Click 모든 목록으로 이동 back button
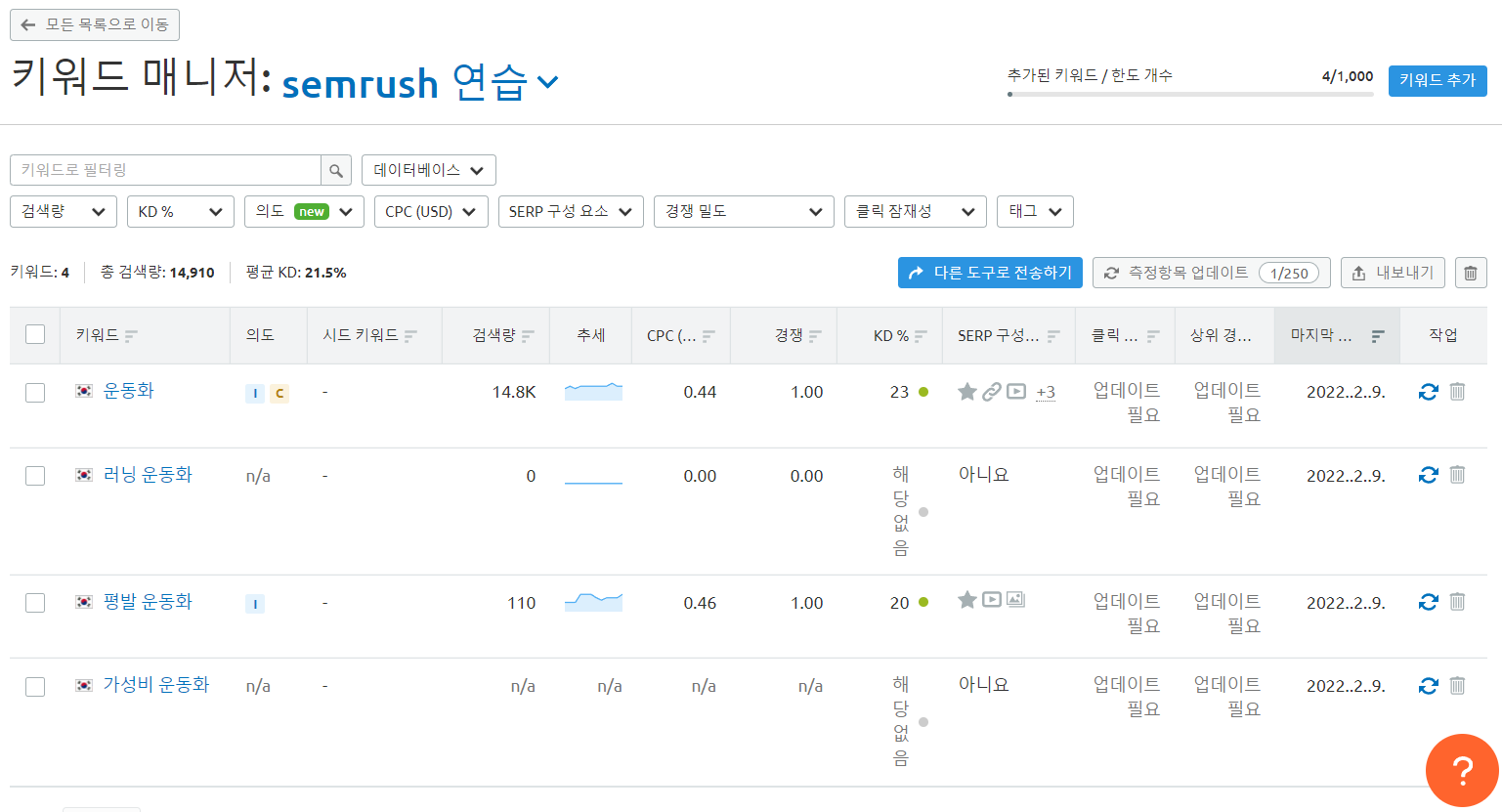The image size is (1502, 812). click(x=95, y=24)
